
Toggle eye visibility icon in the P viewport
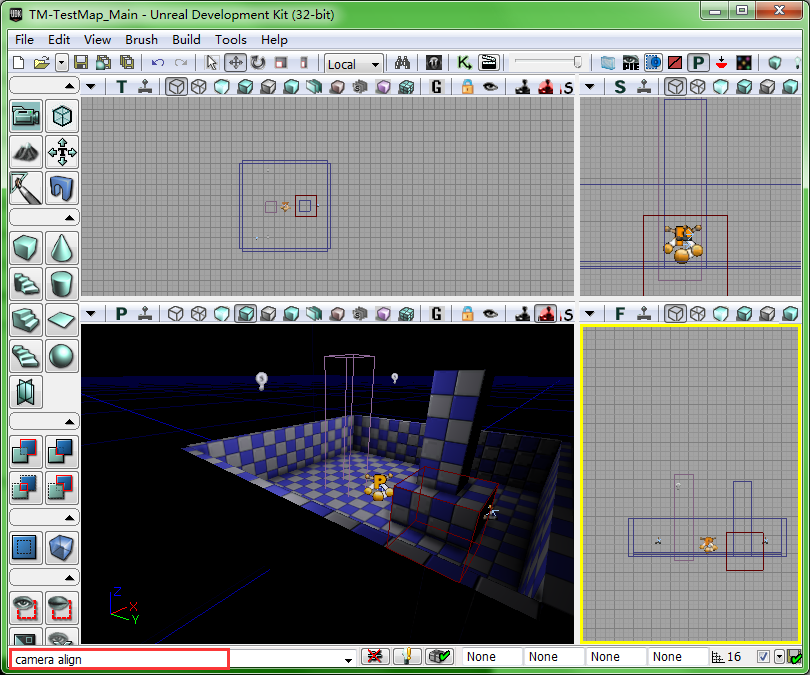(490, 313)
